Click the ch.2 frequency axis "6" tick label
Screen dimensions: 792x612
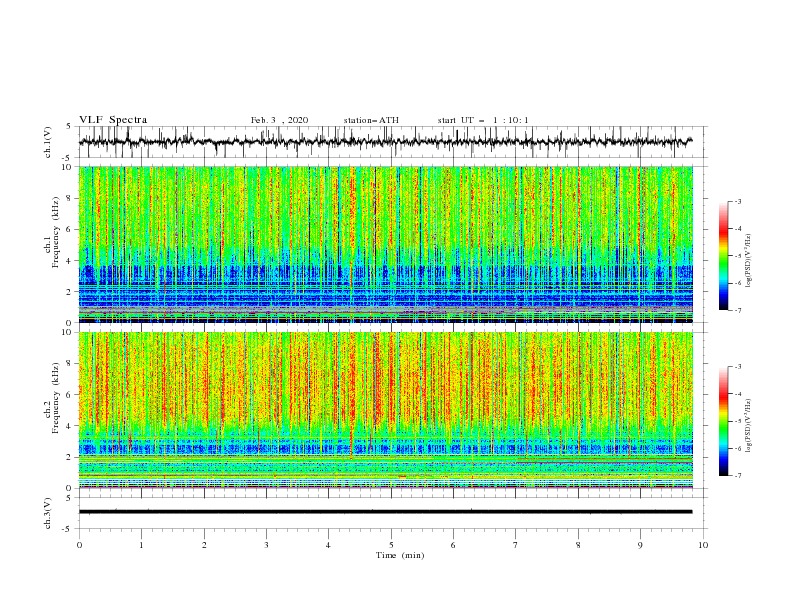point(70,395)
